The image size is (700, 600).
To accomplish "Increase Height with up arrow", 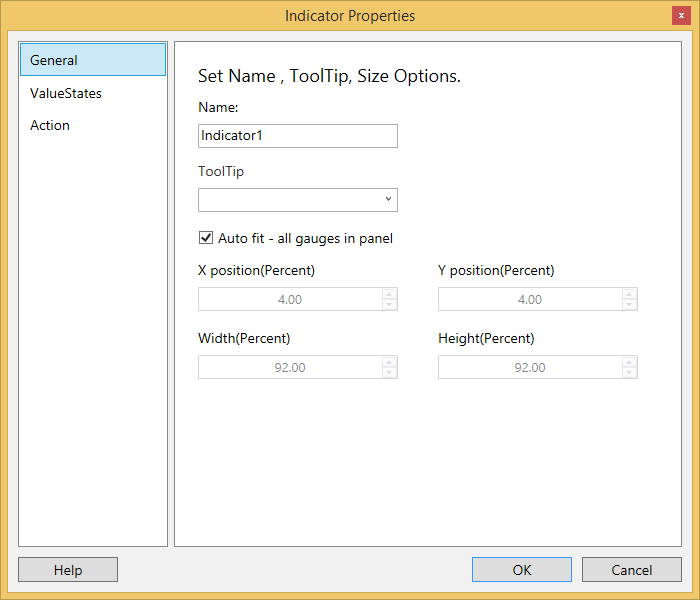I will tap(629, 362).
